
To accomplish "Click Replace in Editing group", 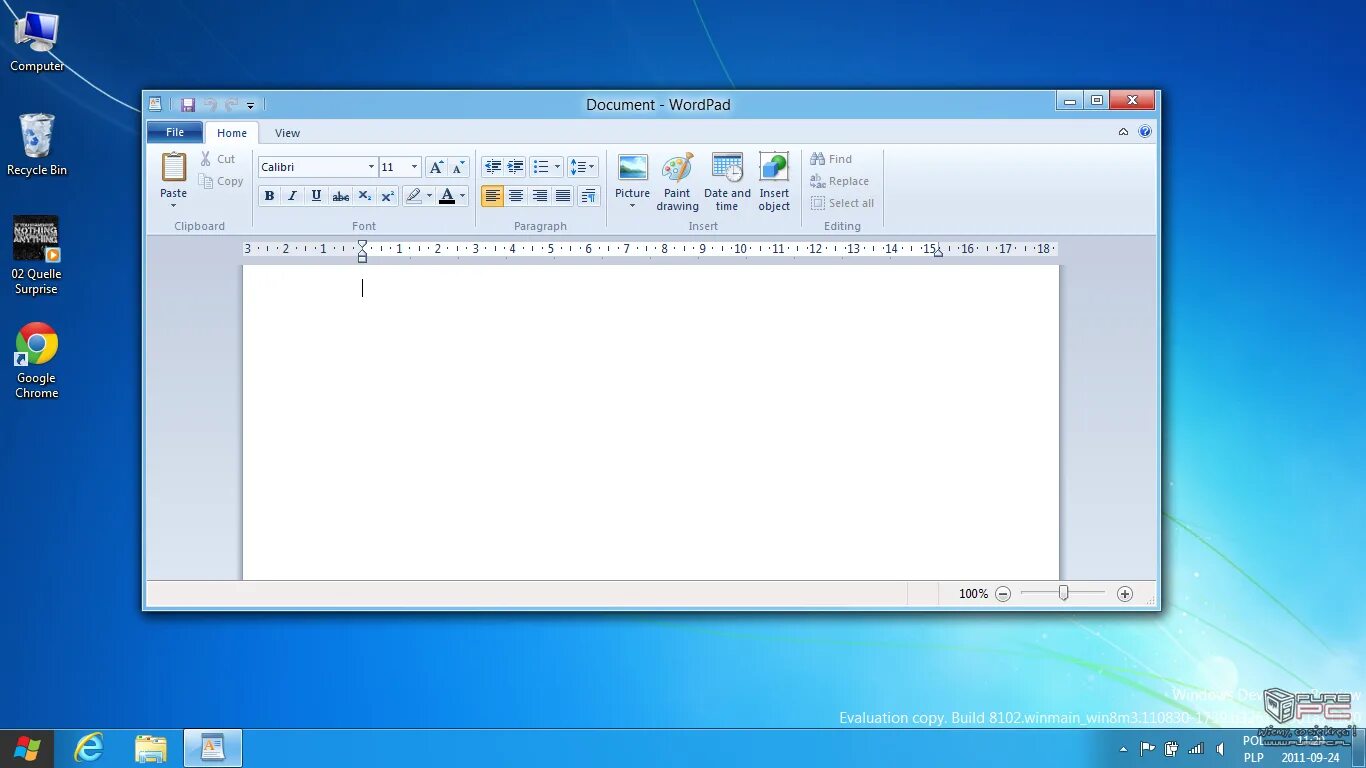I will pos(840,181).
